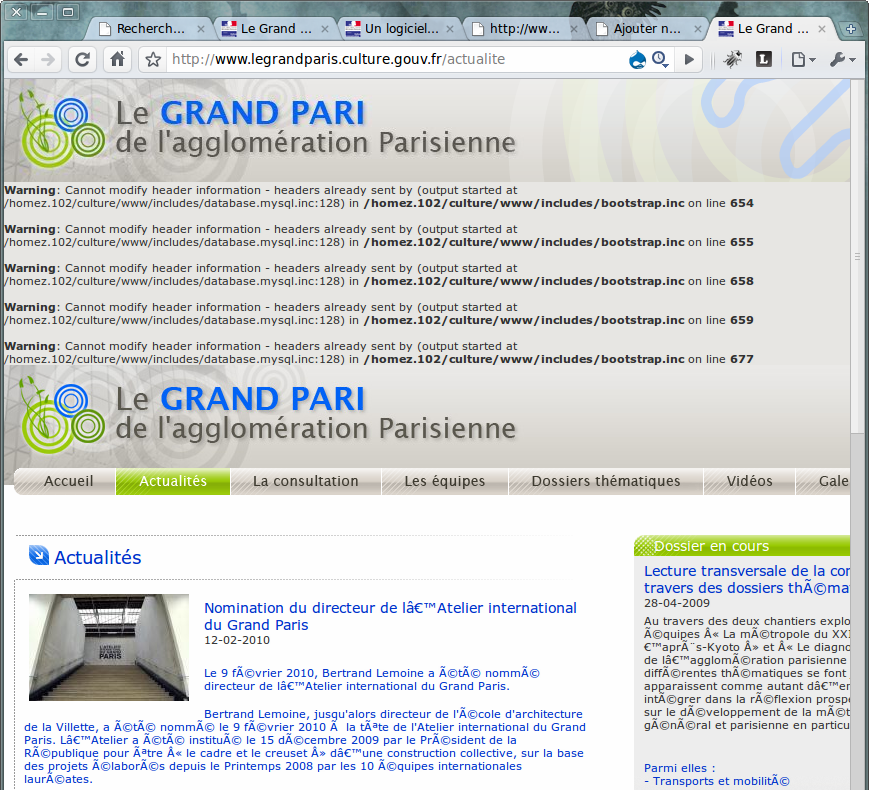Open the Les équipes menu item

click(x=444, y=481)
